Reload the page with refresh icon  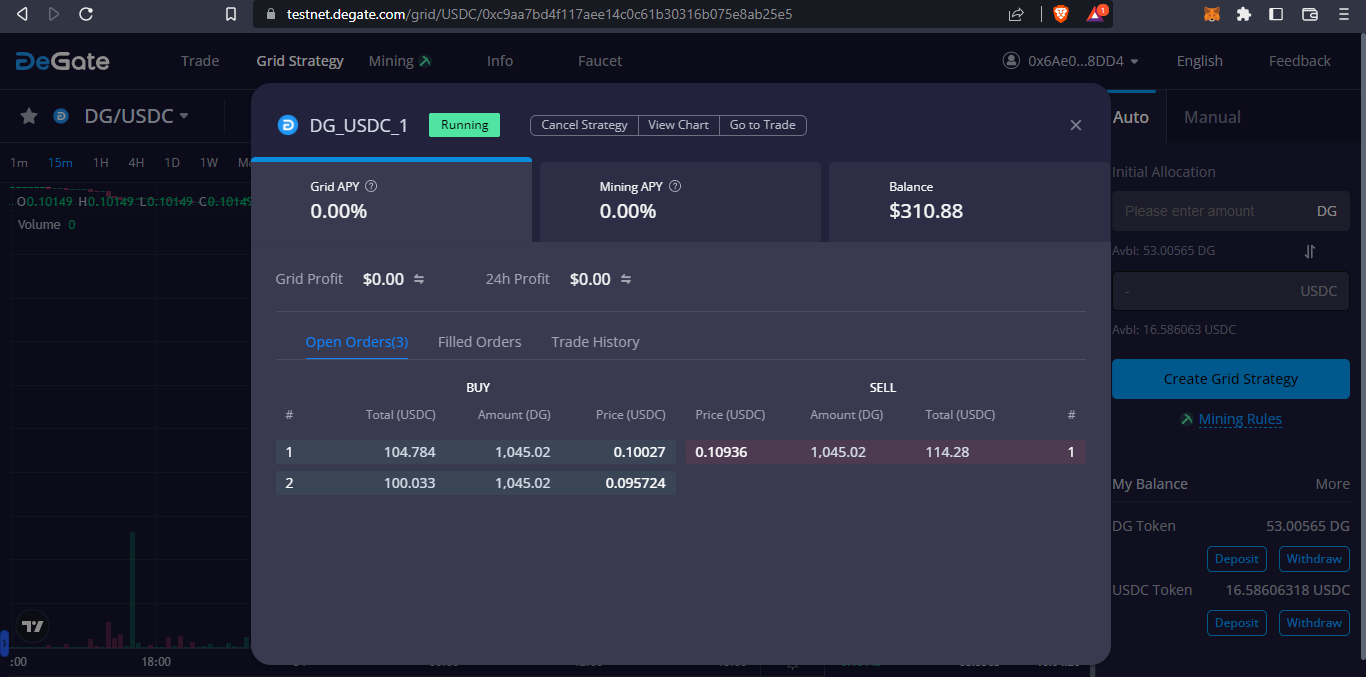pyautogui.click(x=86, y=14)
